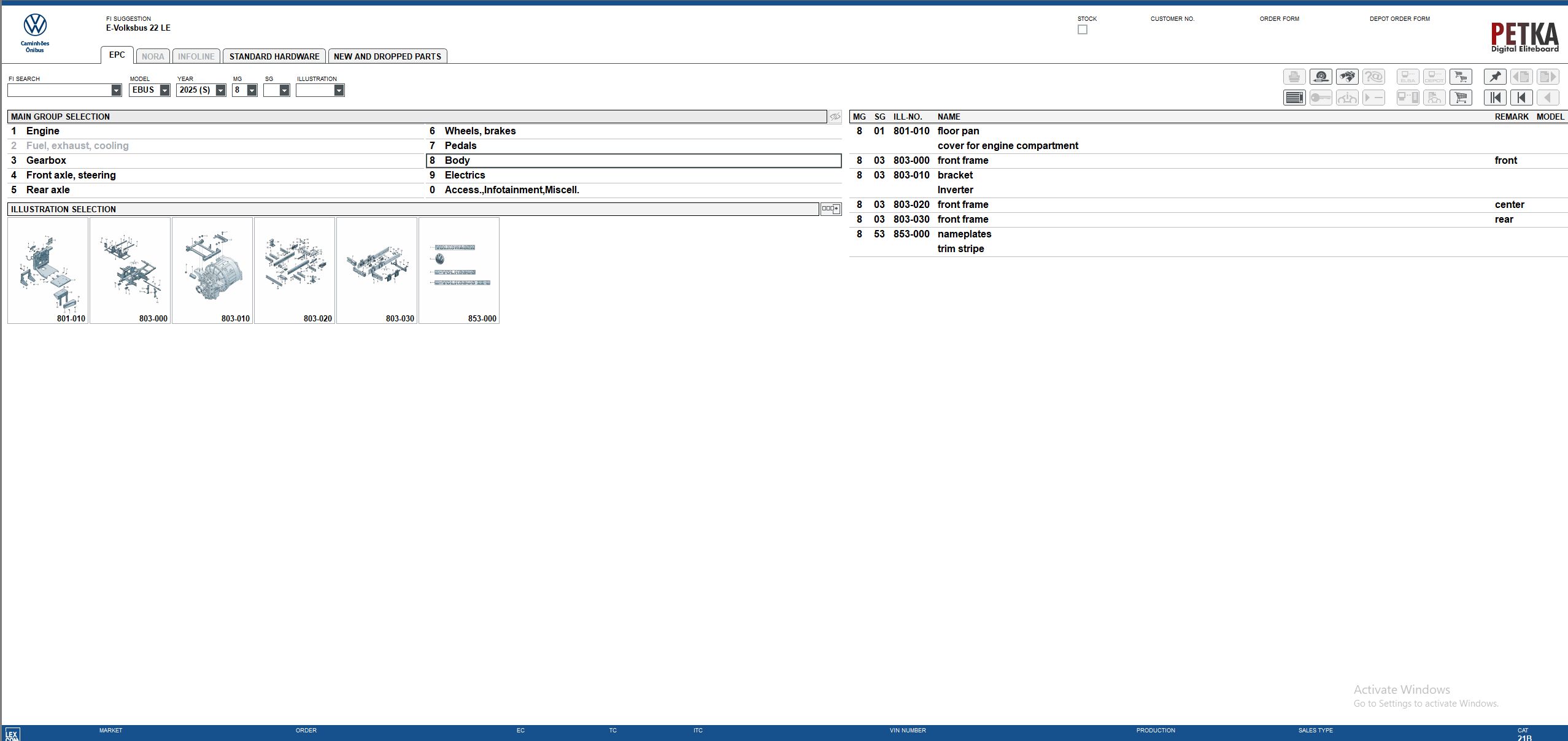This screenshot has height=741, width=1568.
Task: Open illustration thumbnail 803-010
Action: 212,271
